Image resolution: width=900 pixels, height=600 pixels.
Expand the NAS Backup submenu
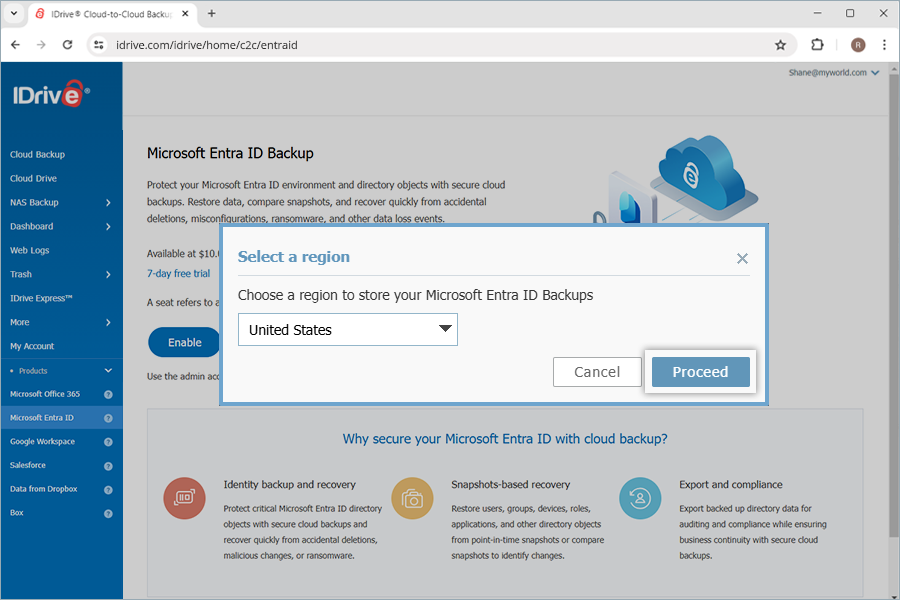108,203
